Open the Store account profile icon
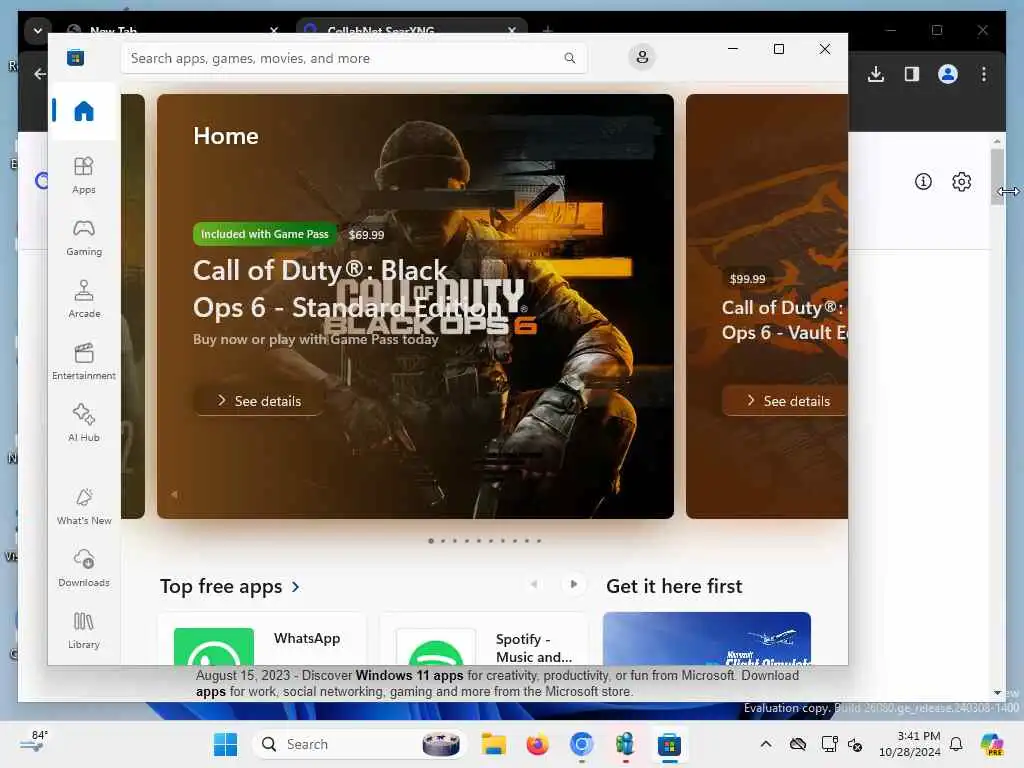This screenshot has width=1024, height=768. tap(642, 57)
